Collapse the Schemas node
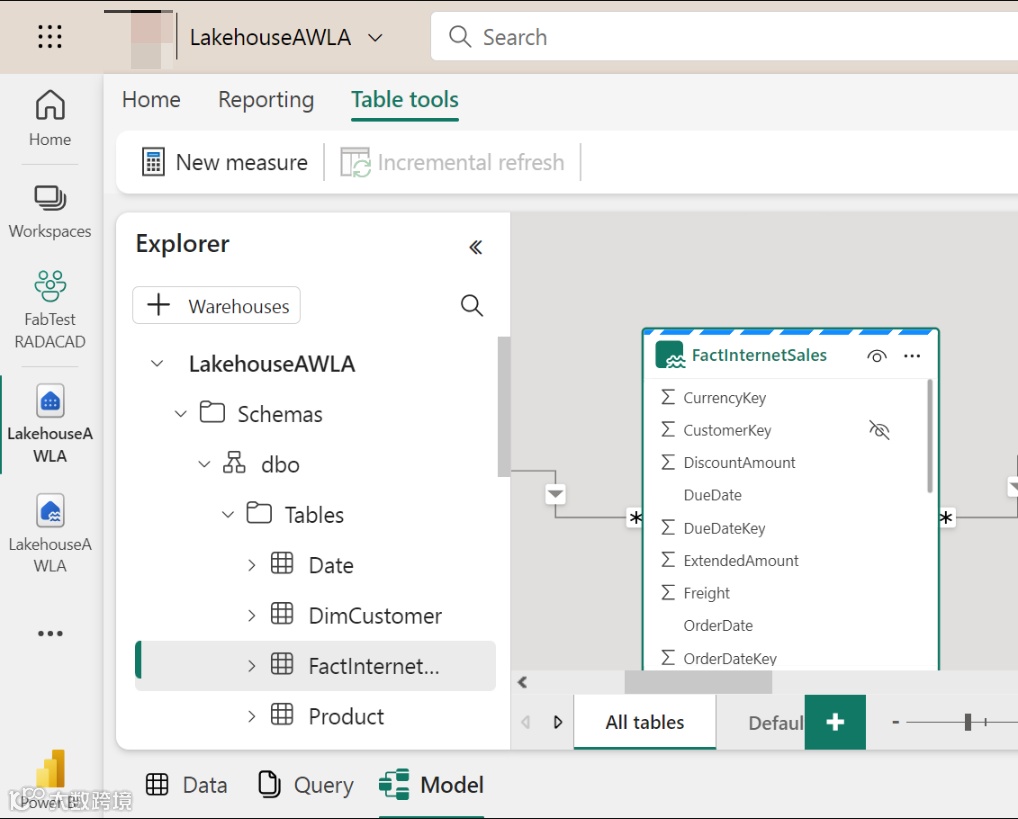 click(180, 414)
